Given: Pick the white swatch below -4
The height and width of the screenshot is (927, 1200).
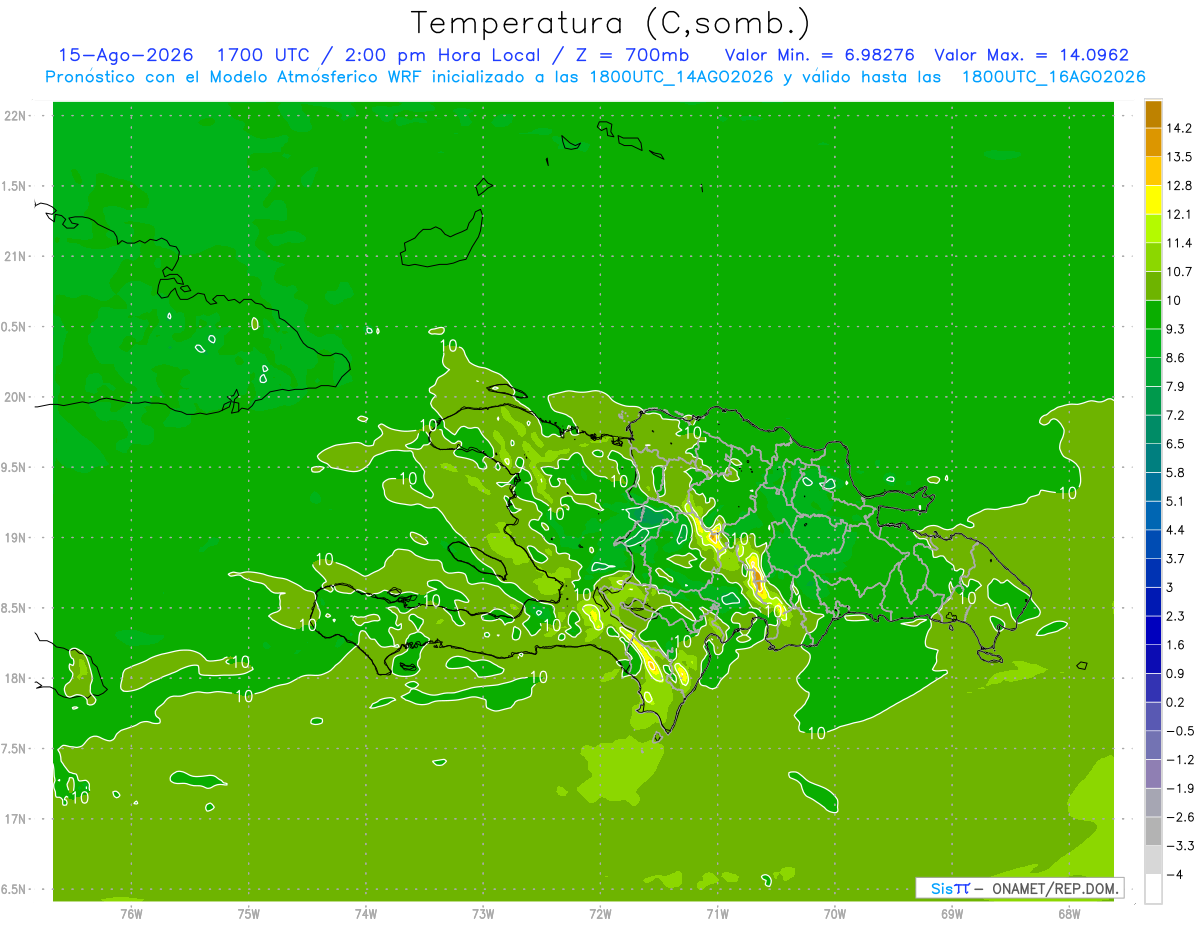Looking at the screenshot, I should pos(1153,889).
